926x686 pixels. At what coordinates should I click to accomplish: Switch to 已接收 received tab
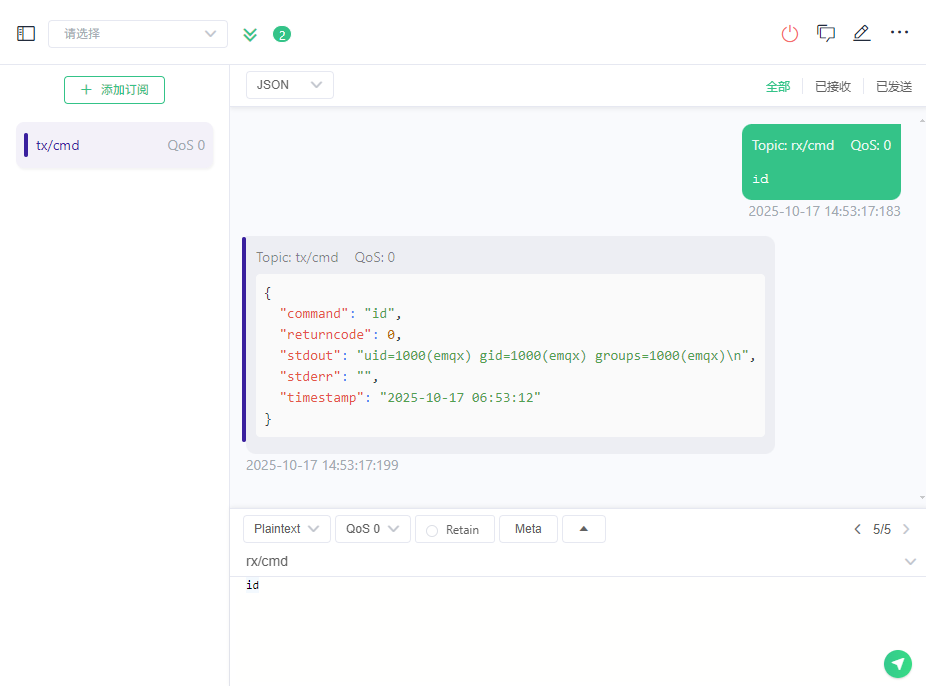(833, 87)
